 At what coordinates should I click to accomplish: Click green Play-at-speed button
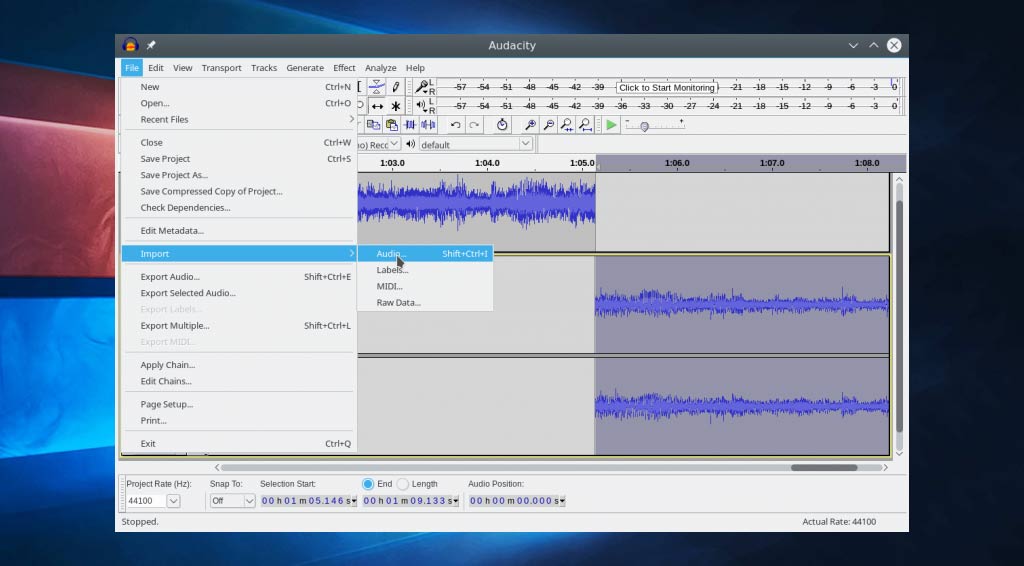pyautogui.click(x=611, y=125)
